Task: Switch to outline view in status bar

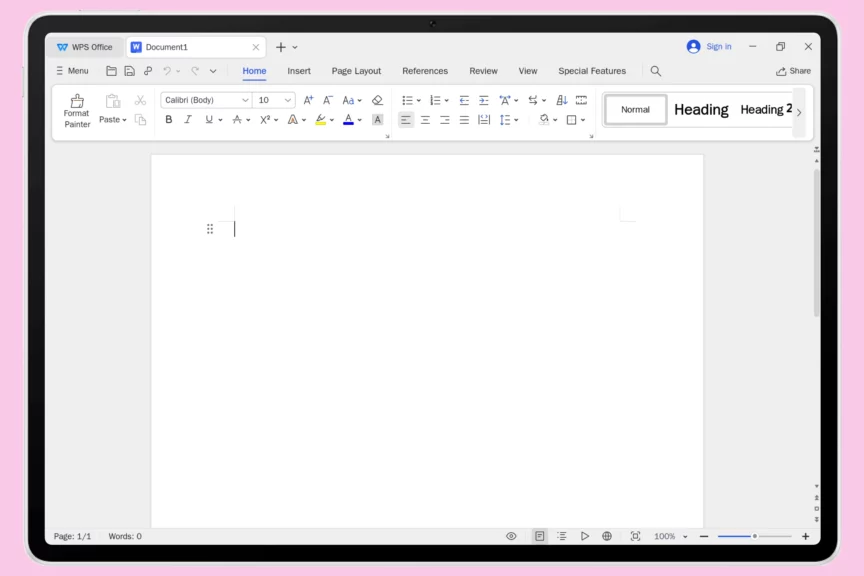Action: tap(562, 536)
